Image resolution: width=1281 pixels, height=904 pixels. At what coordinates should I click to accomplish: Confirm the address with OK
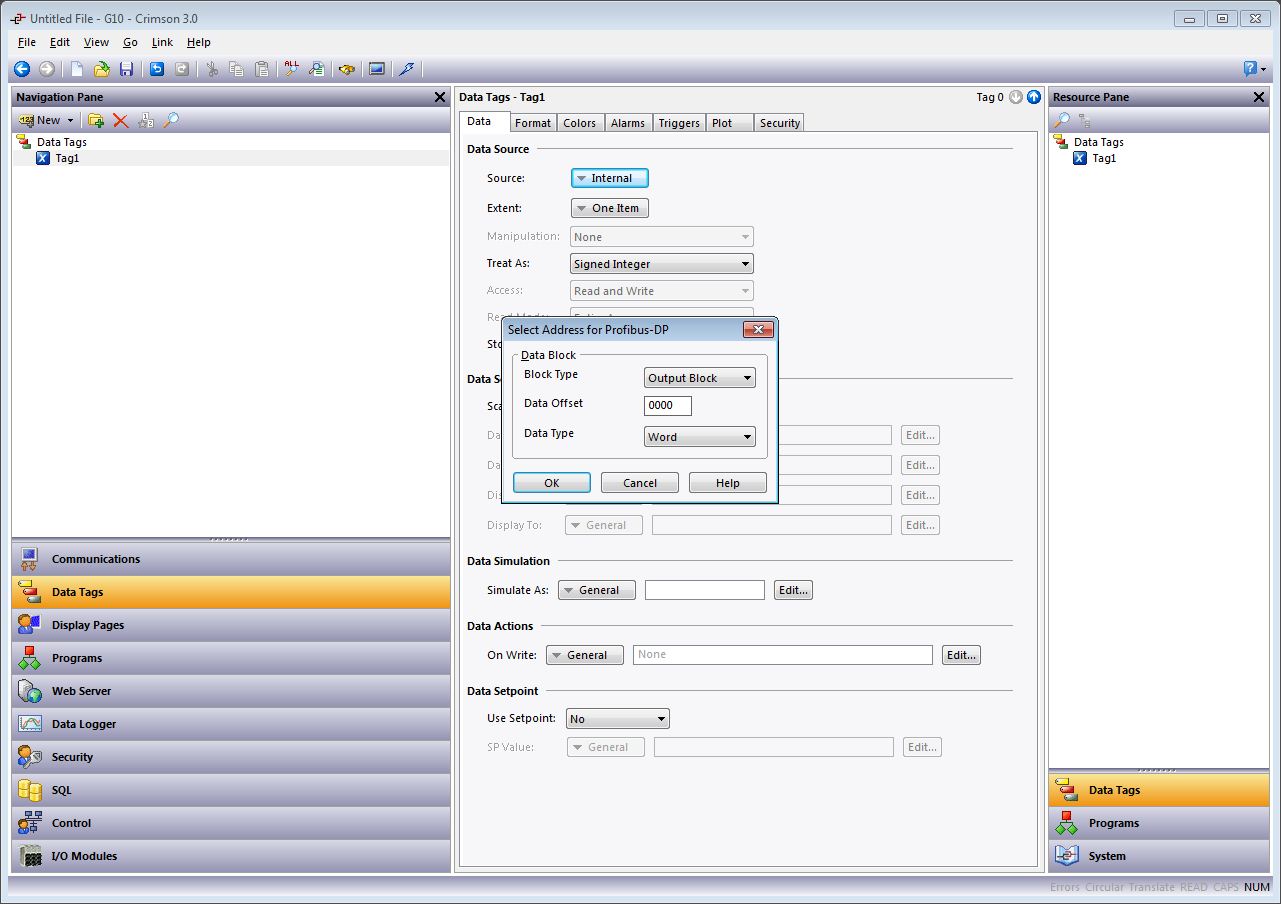tap(552, 483)
